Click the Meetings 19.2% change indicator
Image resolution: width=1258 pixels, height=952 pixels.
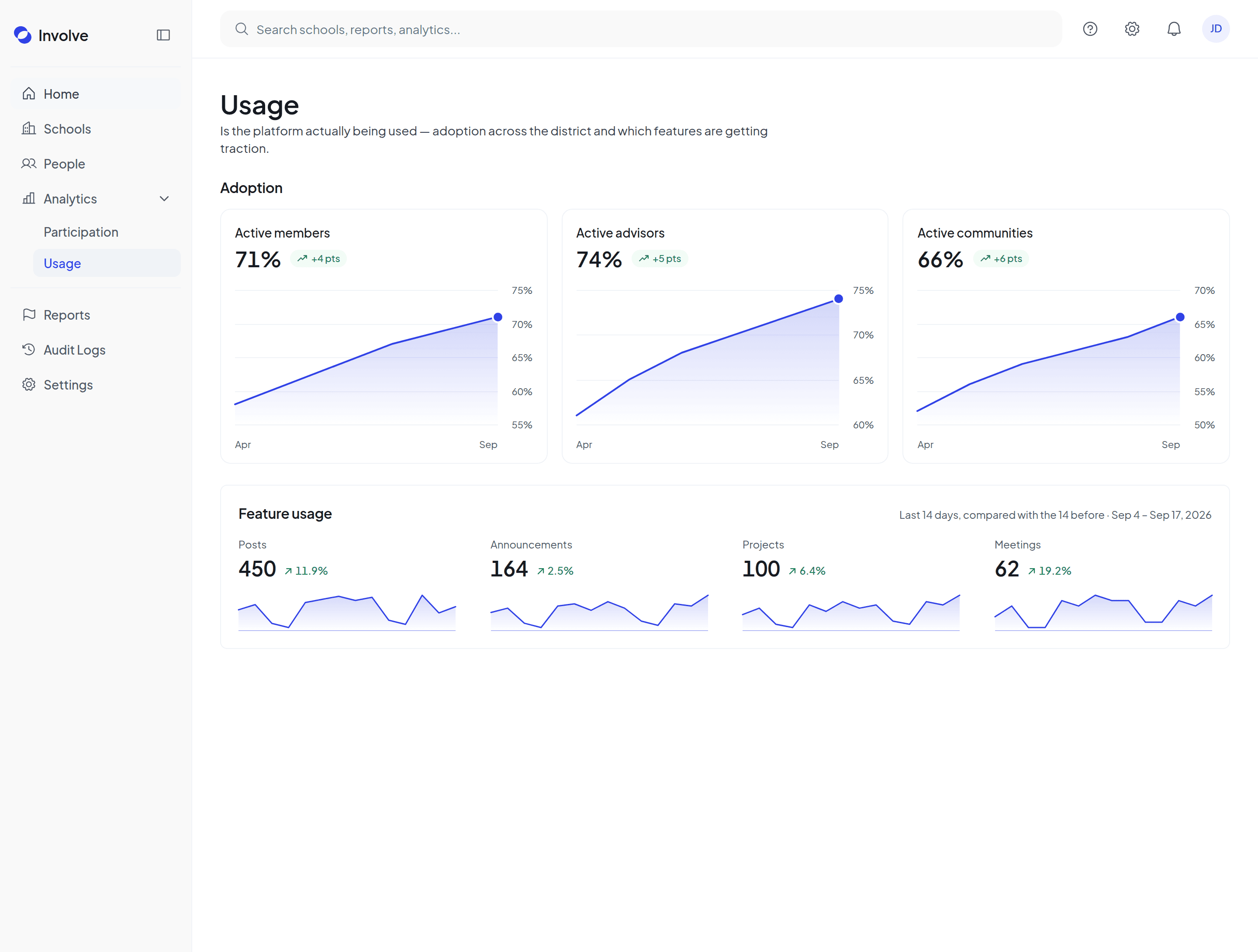(1049, 571)
